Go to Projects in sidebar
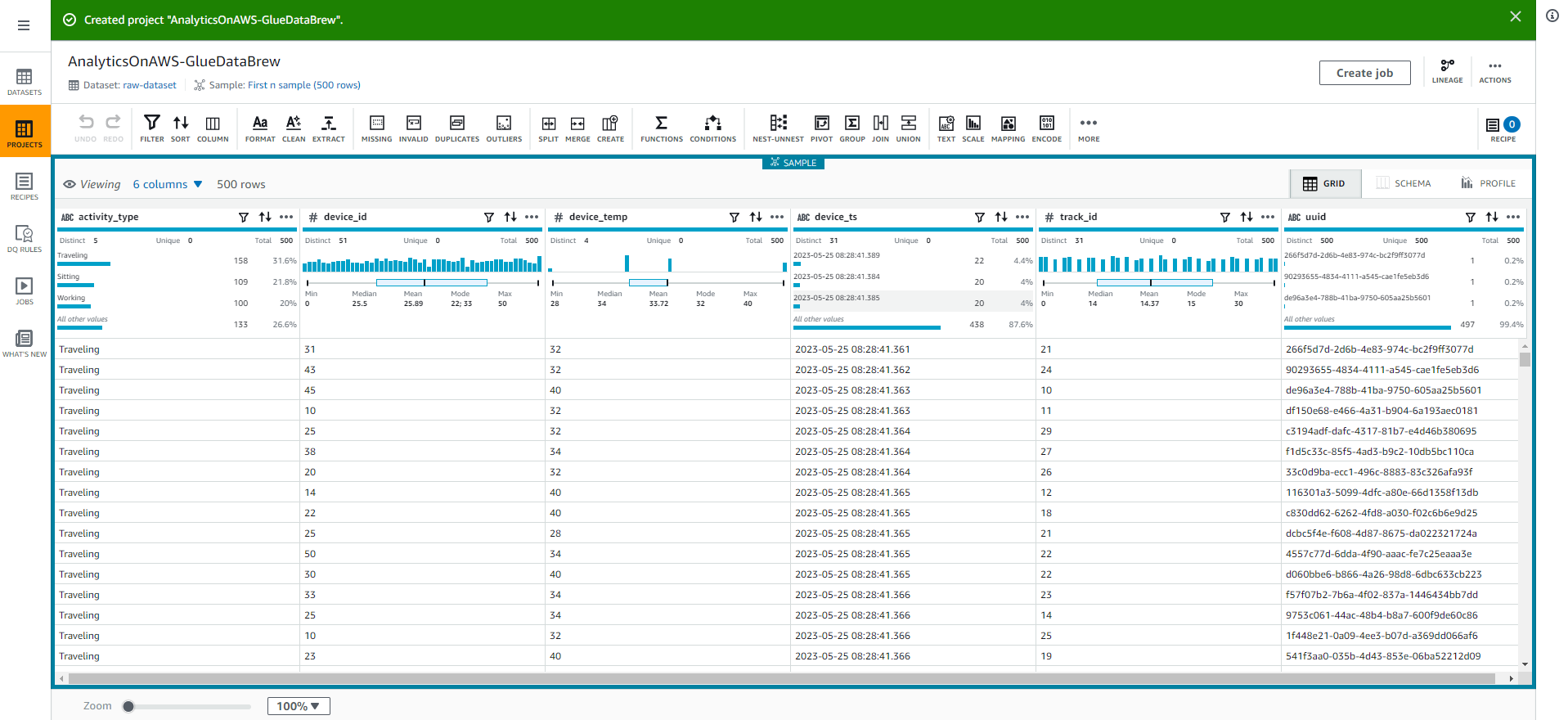Viewport: 1568px width, 720px height. click(25, 134)
